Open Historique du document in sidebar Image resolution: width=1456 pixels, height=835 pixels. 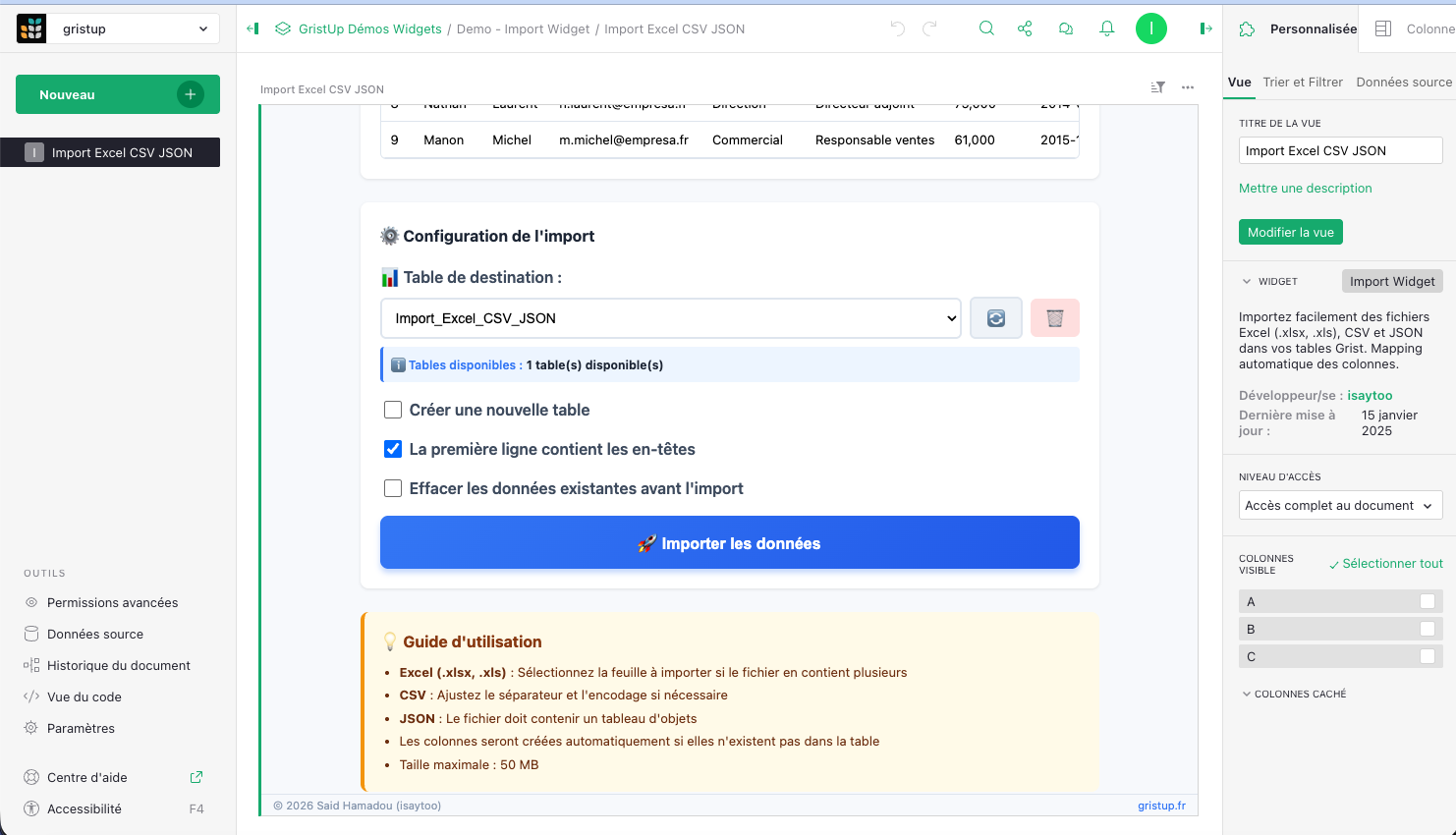[118, 665]
